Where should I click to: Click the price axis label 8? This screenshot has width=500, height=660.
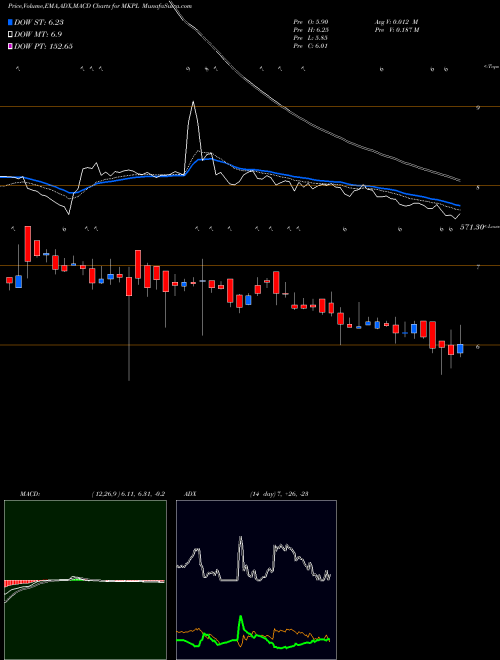coord(478,188)
